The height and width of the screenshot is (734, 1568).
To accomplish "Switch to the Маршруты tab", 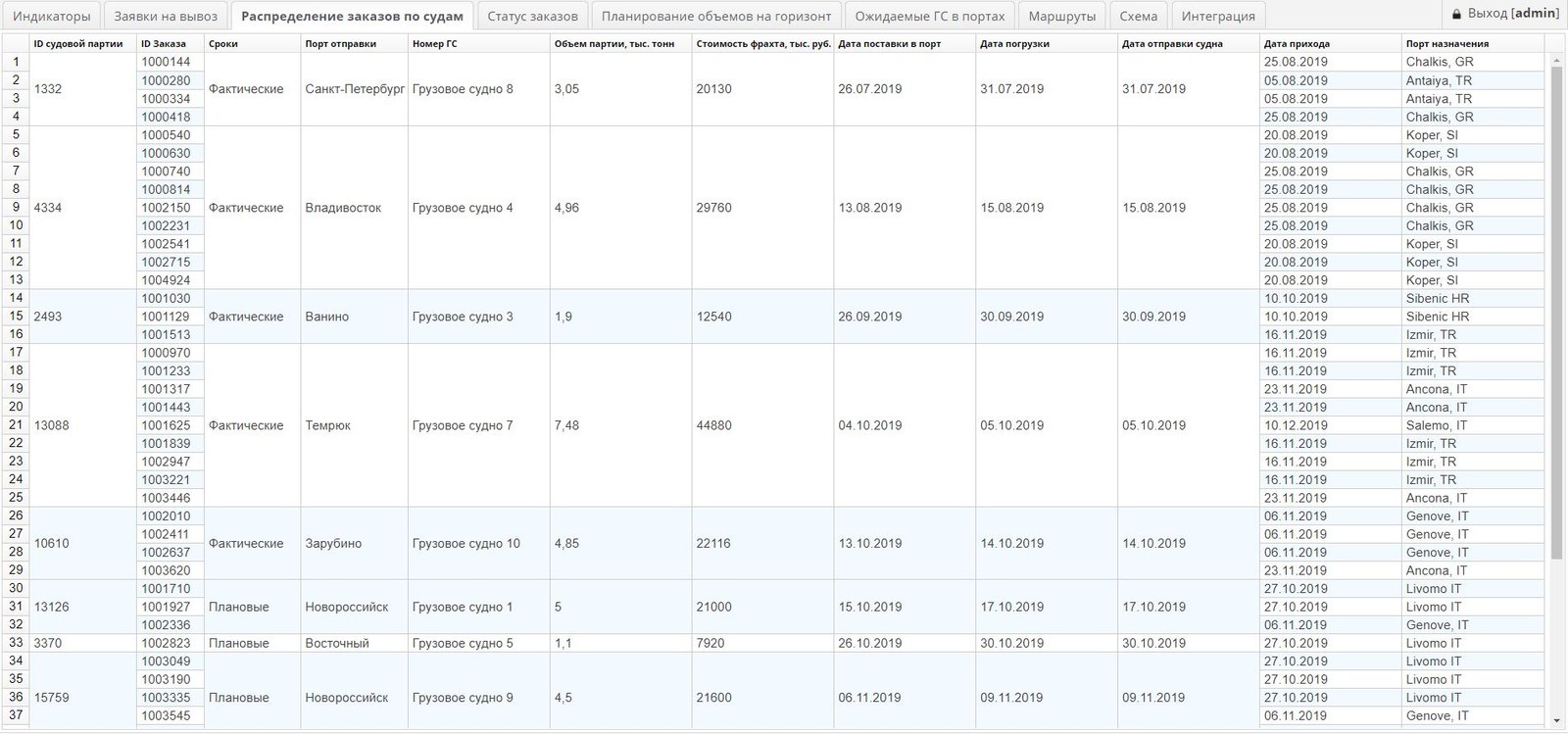I will click(1062, 16).
